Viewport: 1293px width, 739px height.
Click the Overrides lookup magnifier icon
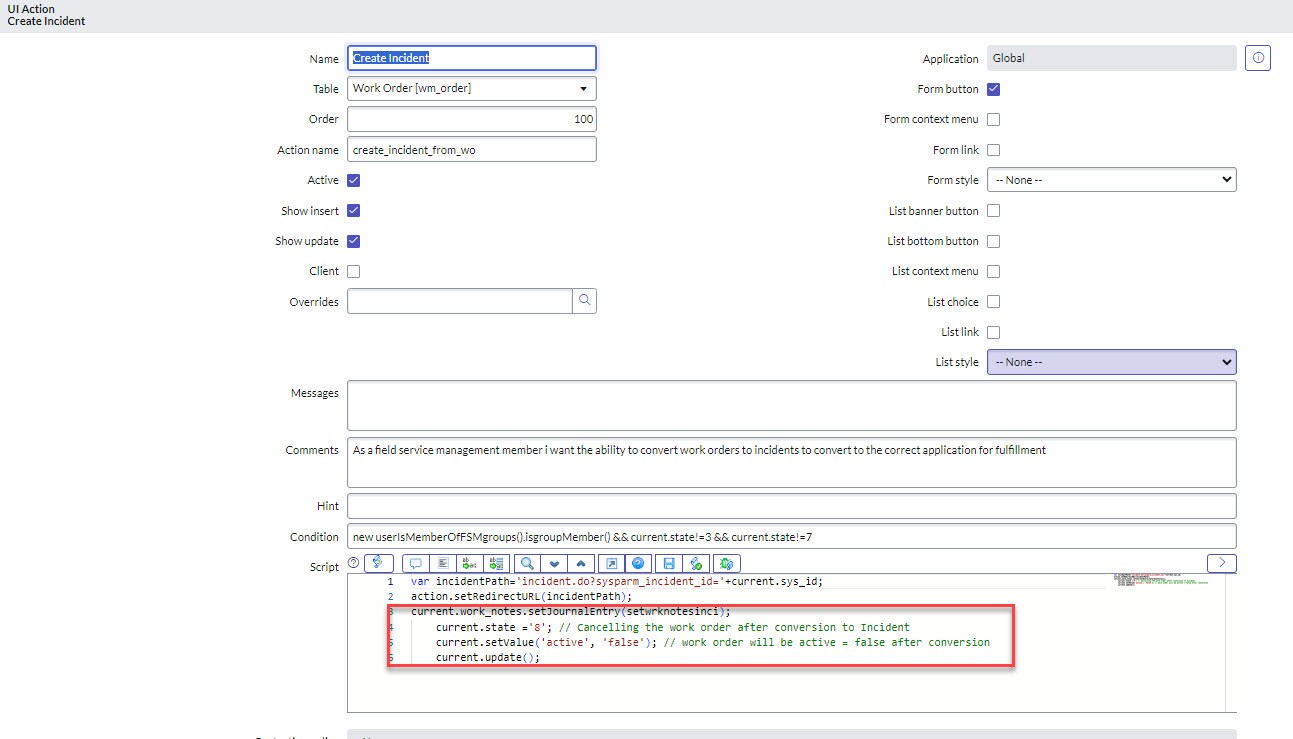[584, 301]
